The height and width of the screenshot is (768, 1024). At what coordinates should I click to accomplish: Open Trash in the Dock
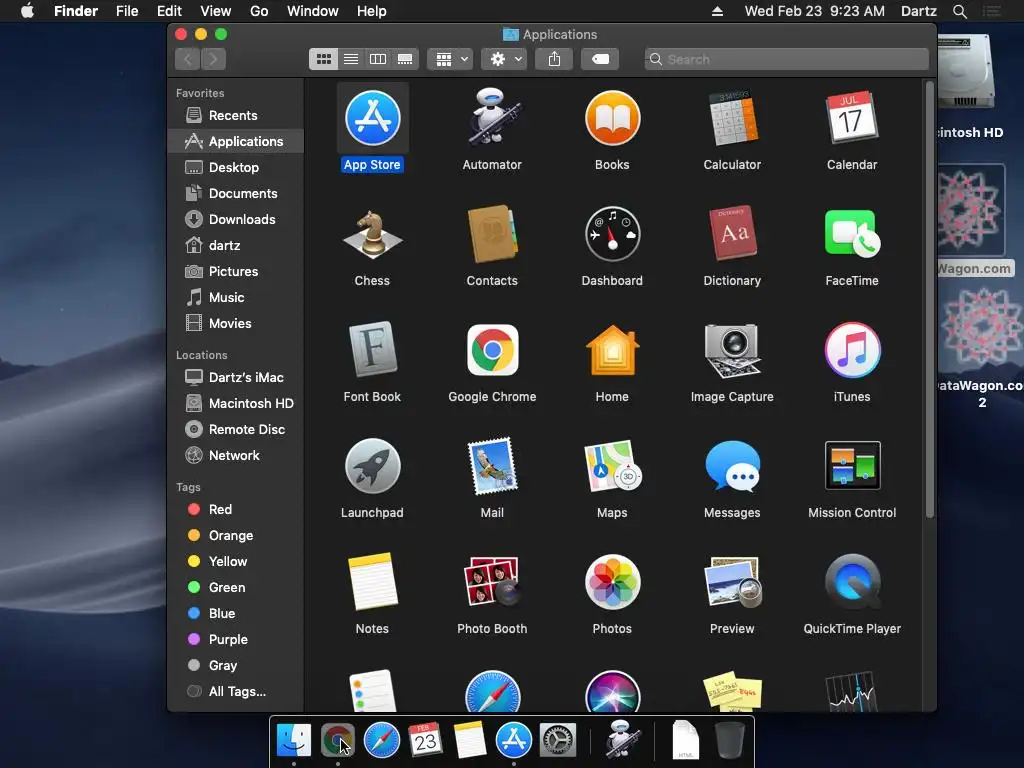[730, 740]
